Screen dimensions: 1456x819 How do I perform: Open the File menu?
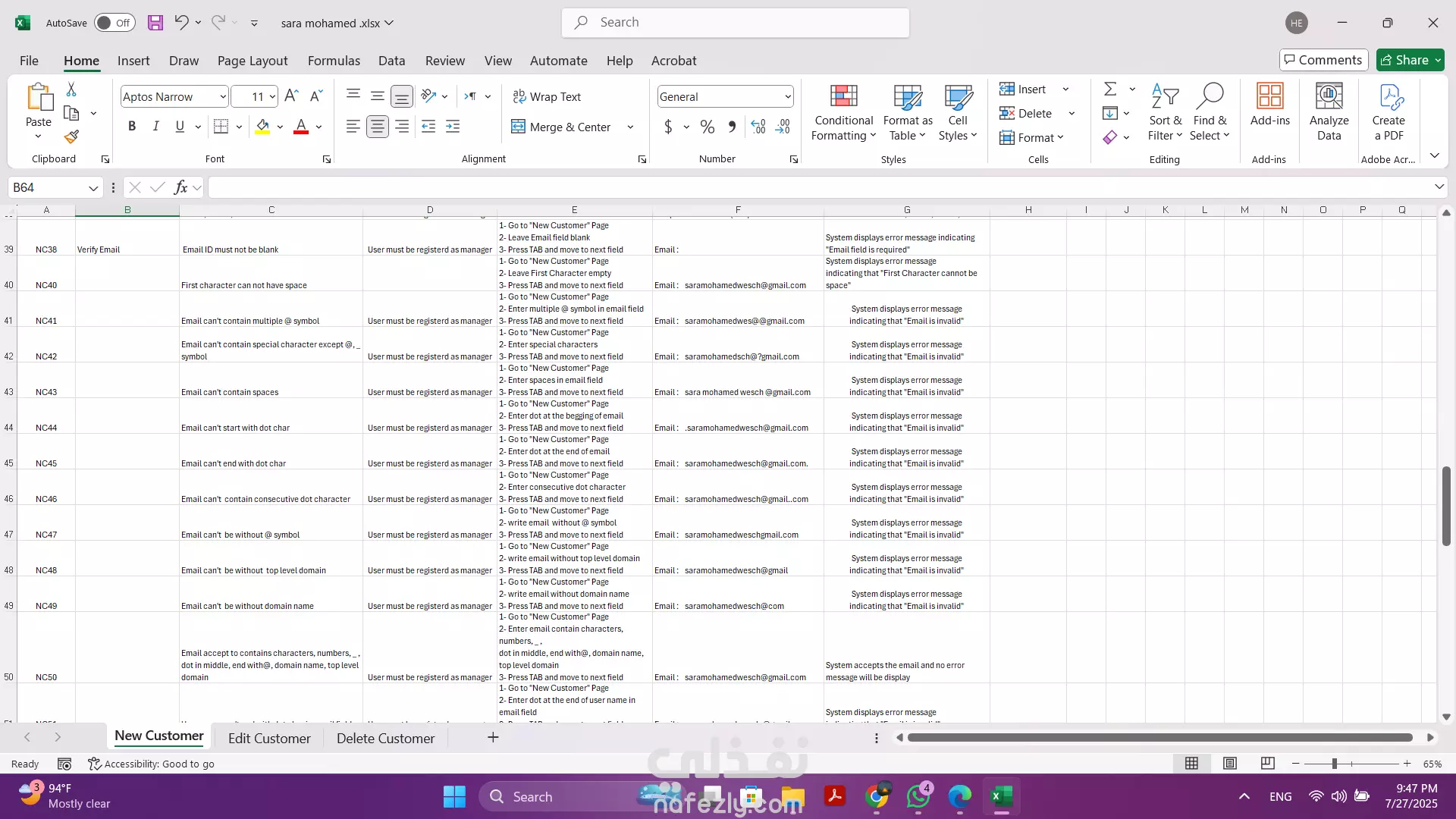coord(29,61)
